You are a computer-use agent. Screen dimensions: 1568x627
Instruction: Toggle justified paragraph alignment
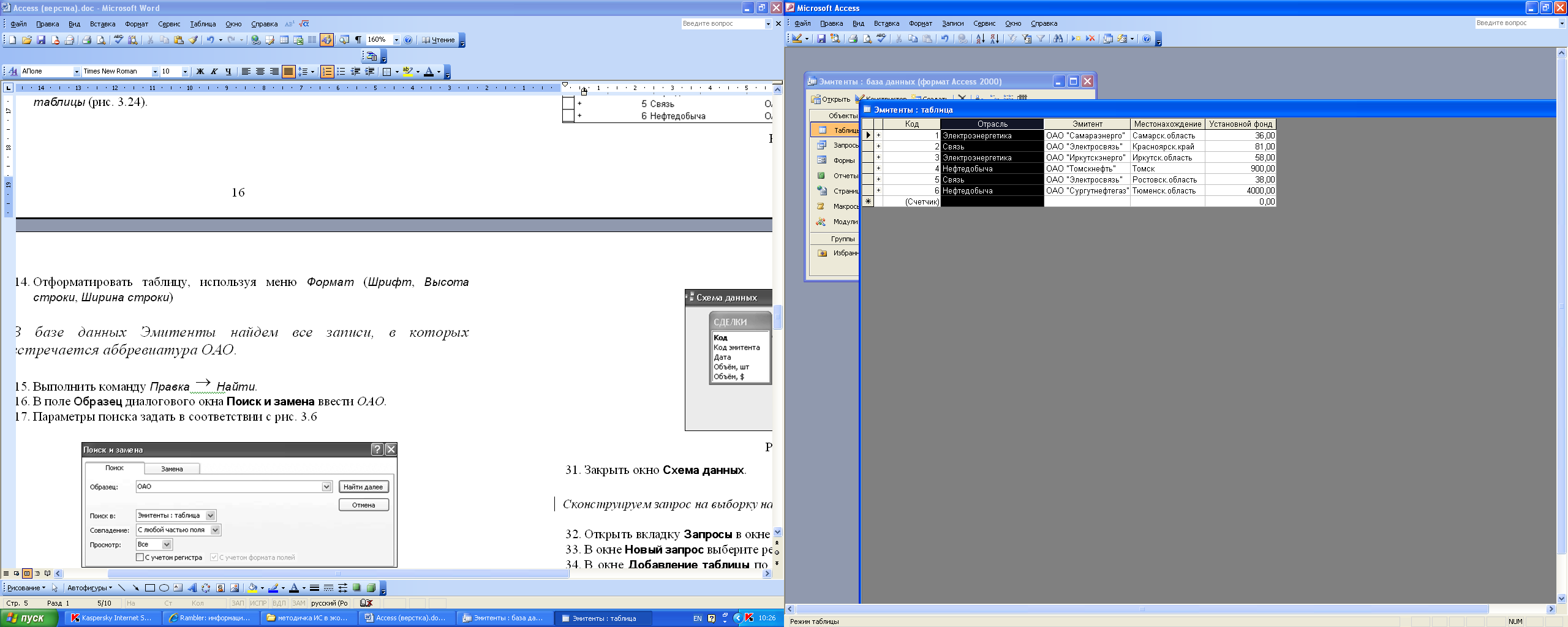pyautogui.click(x=288, y=72)
